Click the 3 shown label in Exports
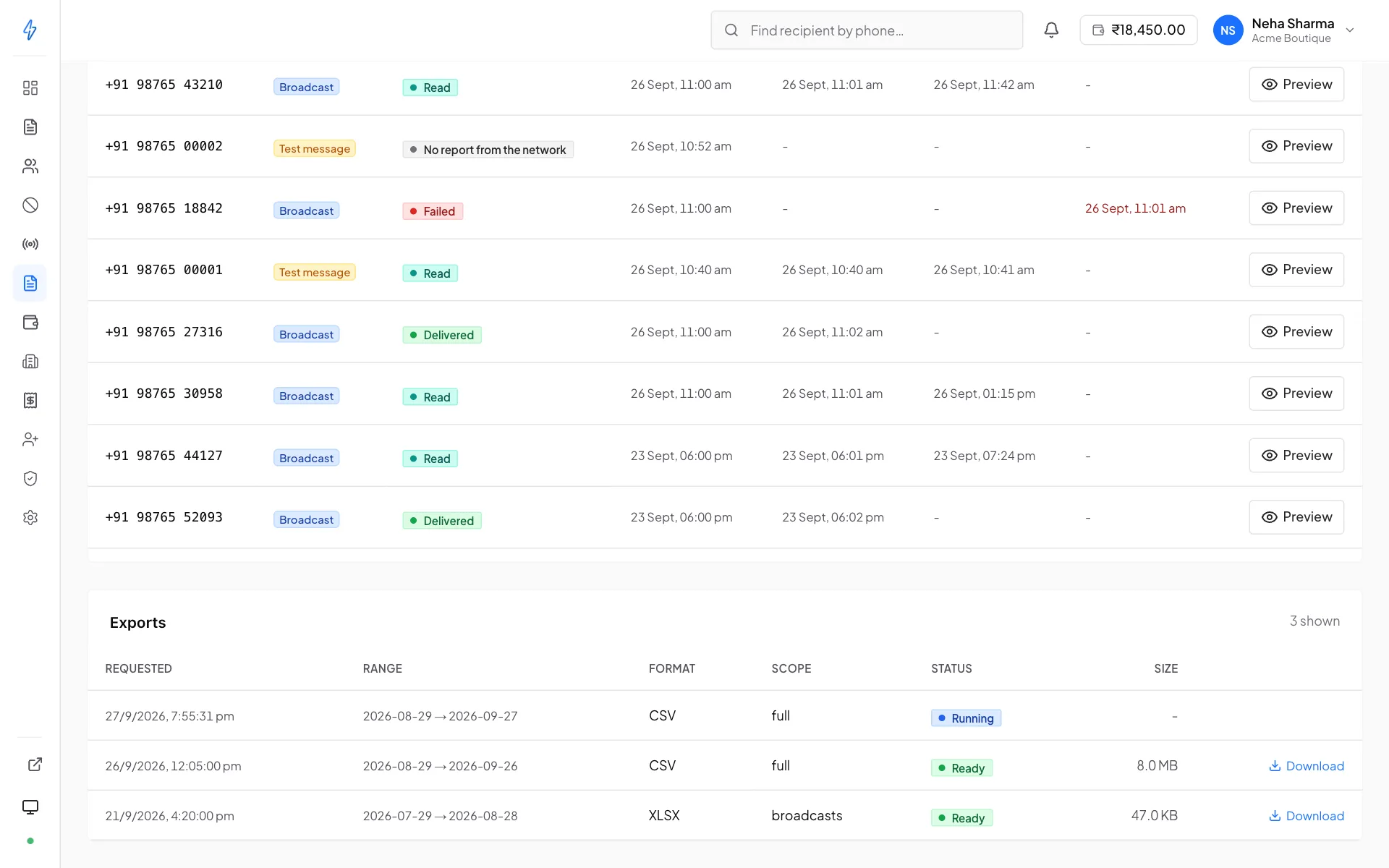The image size is (1389, 868). click(x=1314, y=621)
